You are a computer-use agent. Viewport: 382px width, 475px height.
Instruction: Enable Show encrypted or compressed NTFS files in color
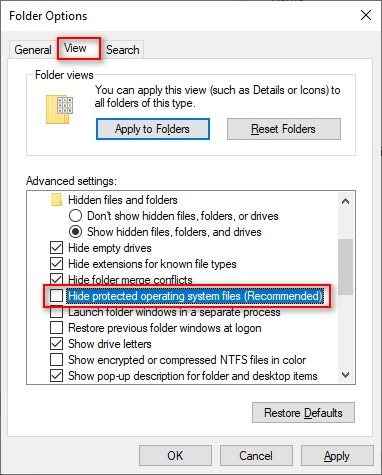click(57, 360)
